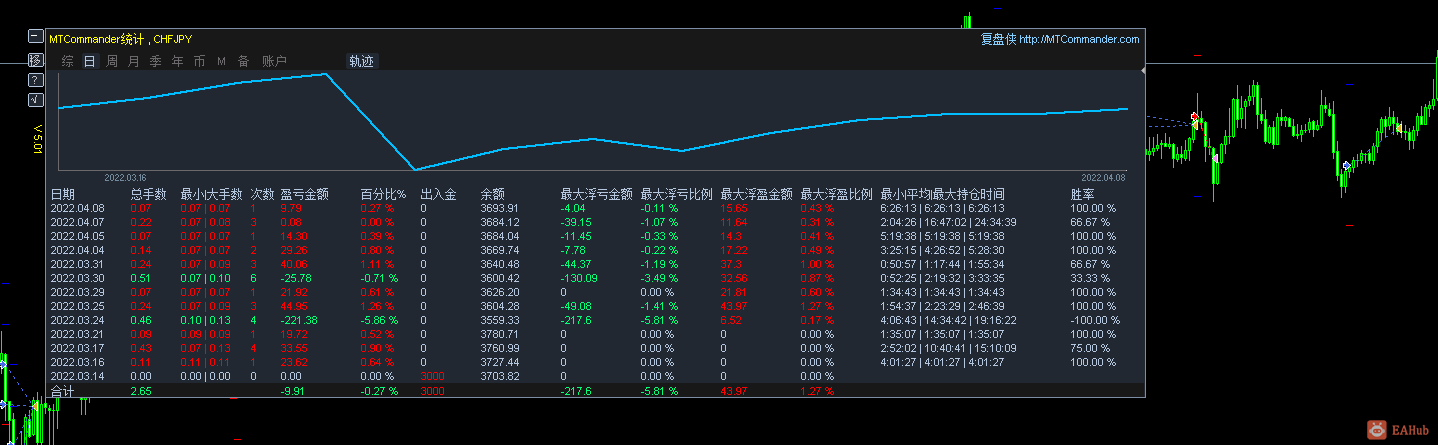
Task: Switch to the 币 currency tab
Action: [x=200, y=61]
